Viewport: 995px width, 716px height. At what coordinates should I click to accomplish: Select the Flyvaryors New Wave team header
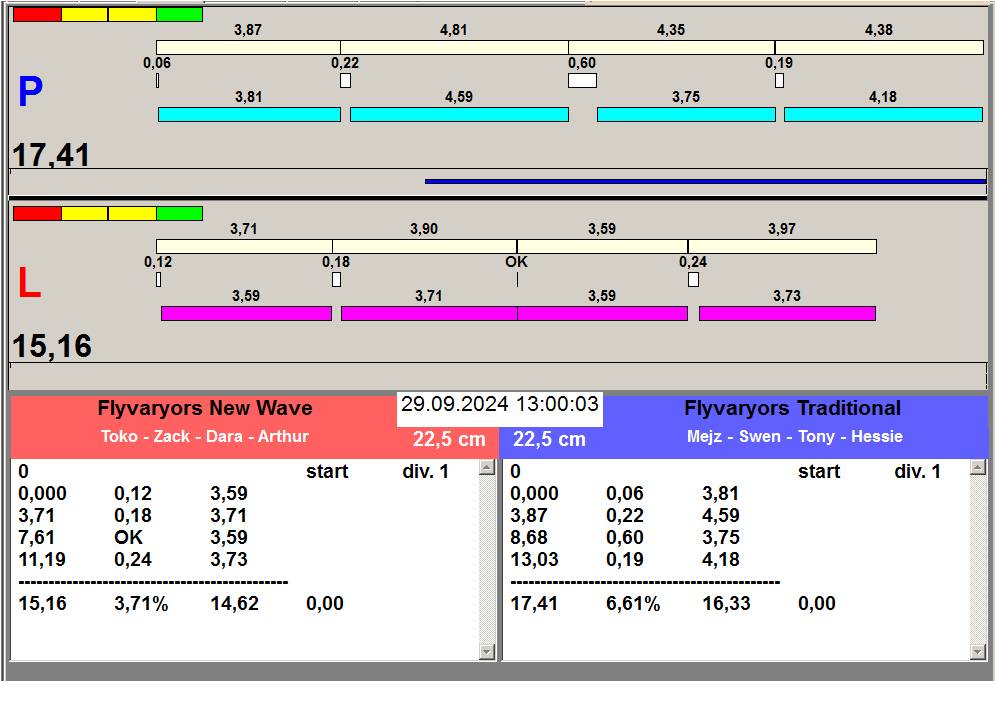pos(205,408)
